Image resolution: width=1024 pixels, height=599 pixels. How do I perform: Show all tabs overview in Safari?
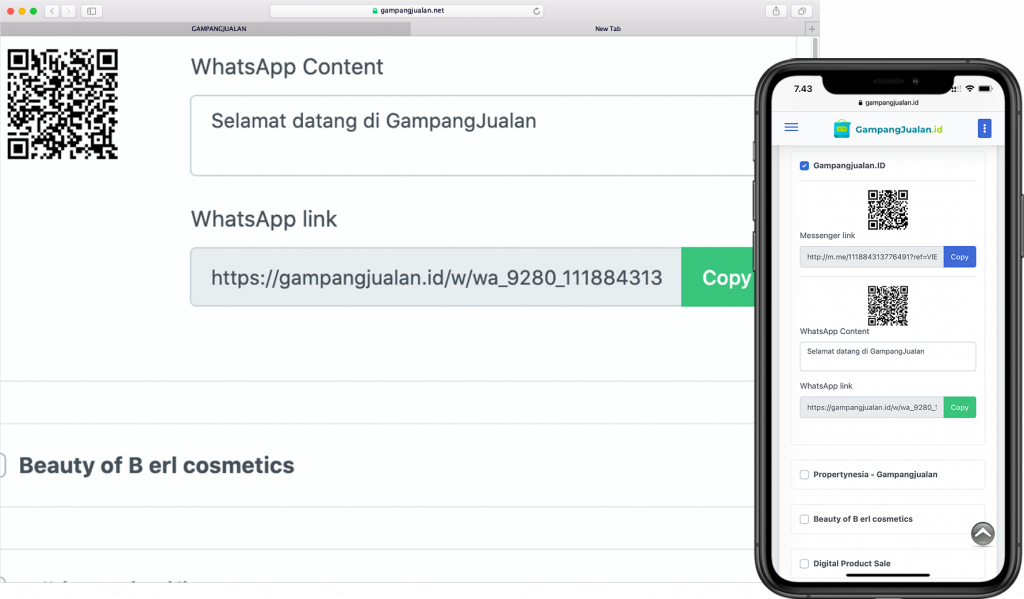coord(802,11)
